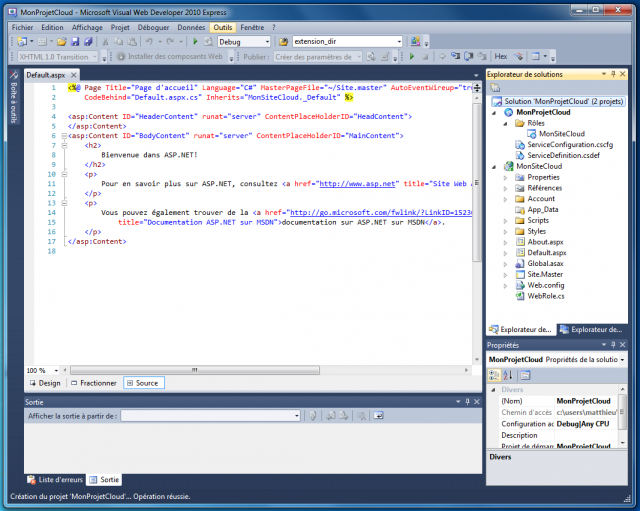
Task: Open the Affichage menu
Action: 87,27
